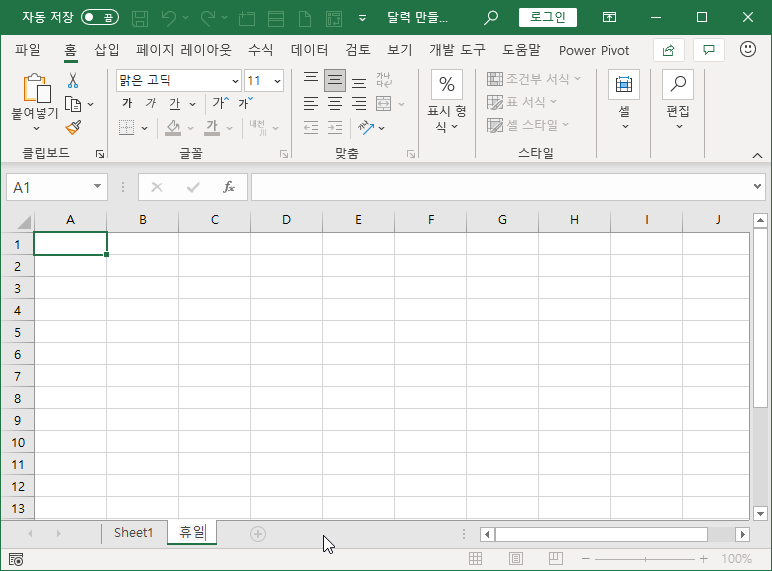The width and height of the screenshot is (772, 571).
Task: Click the smiley feedback icon
Action: tap(748, 49)
